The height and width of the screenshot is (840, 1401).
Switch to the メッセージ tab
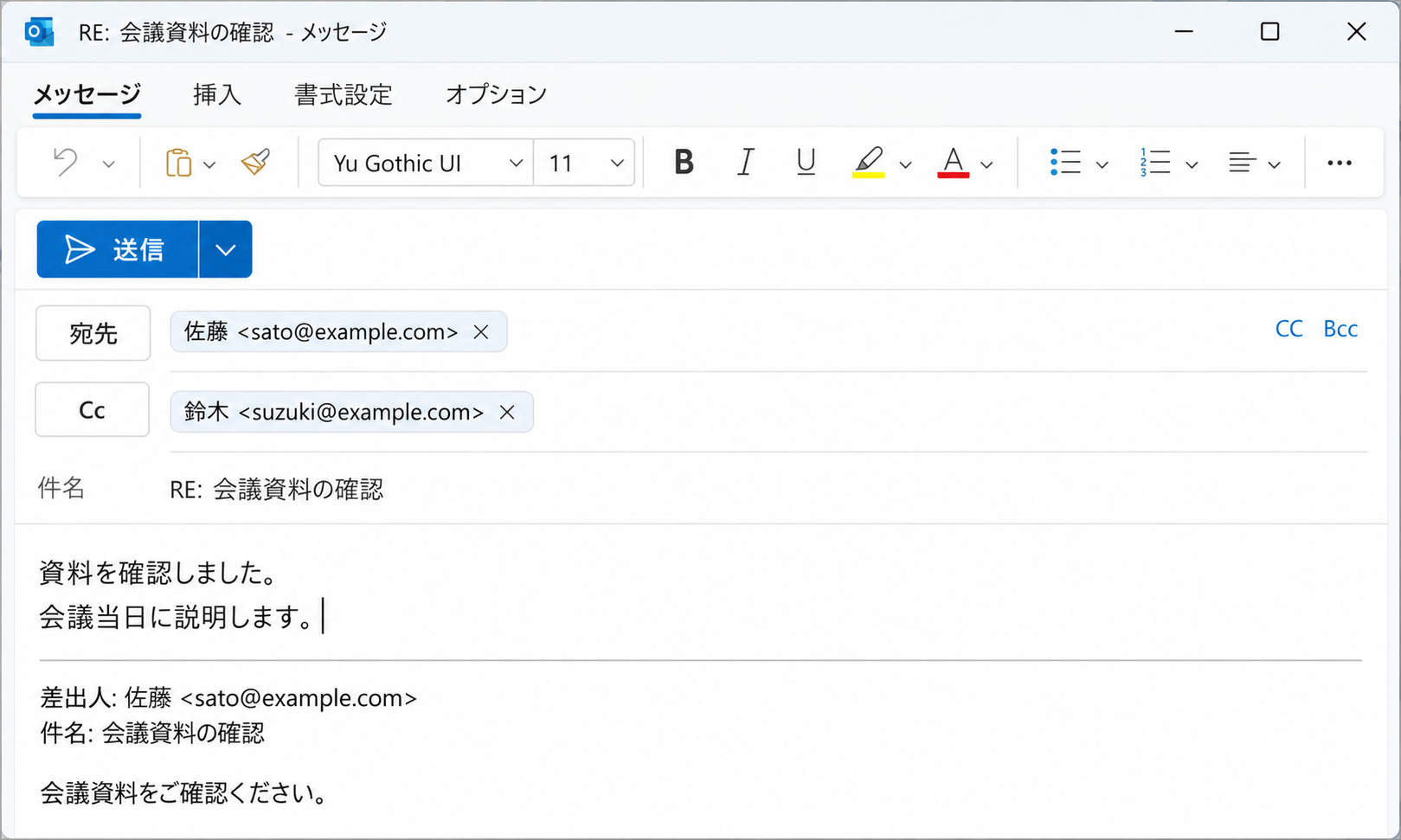coord(87,94)
